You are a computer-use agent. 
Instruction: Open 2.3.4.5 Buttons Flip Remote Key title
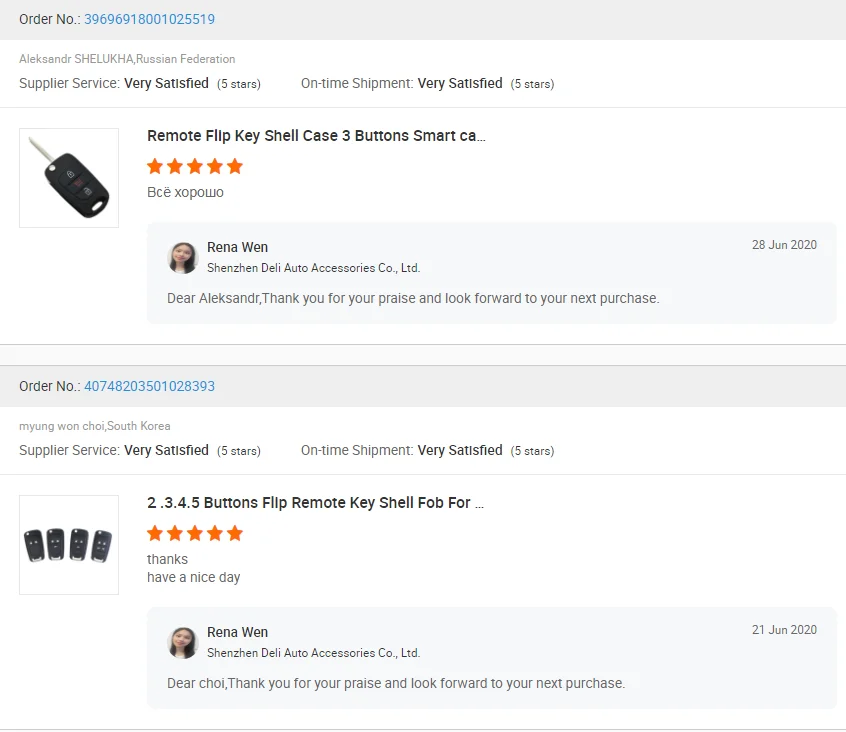click(315, 503)
